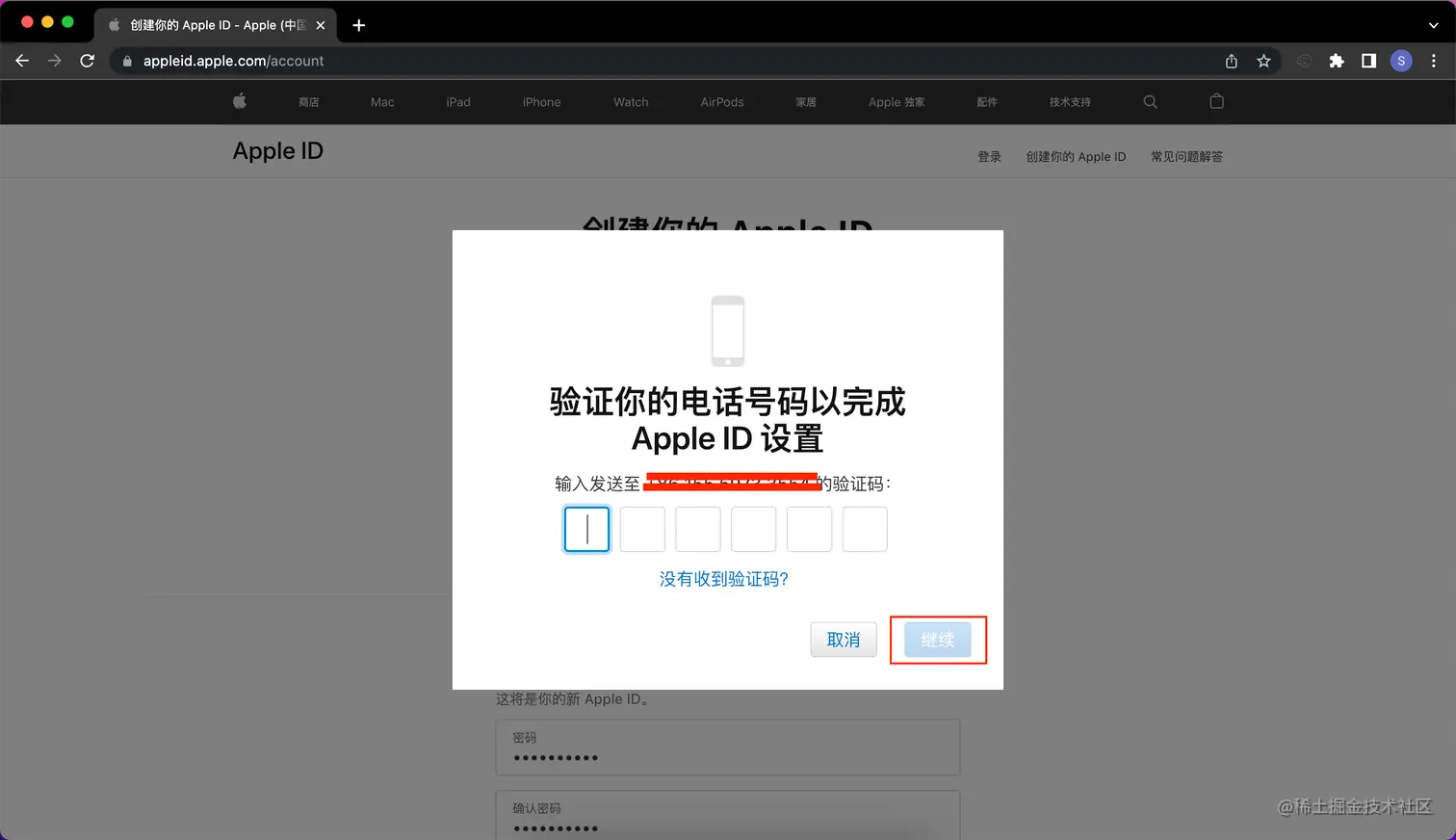
Task: Open the profile avatar S
Action: [x=1401, y=61]
